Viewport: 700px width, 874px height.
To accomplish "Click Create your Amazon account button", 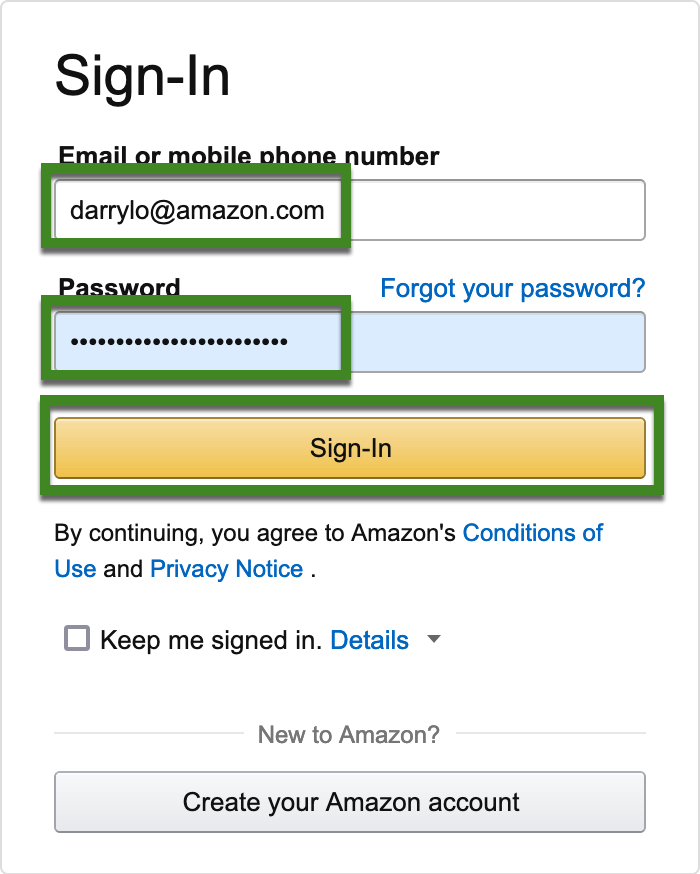I will click(x=350, y=802).
